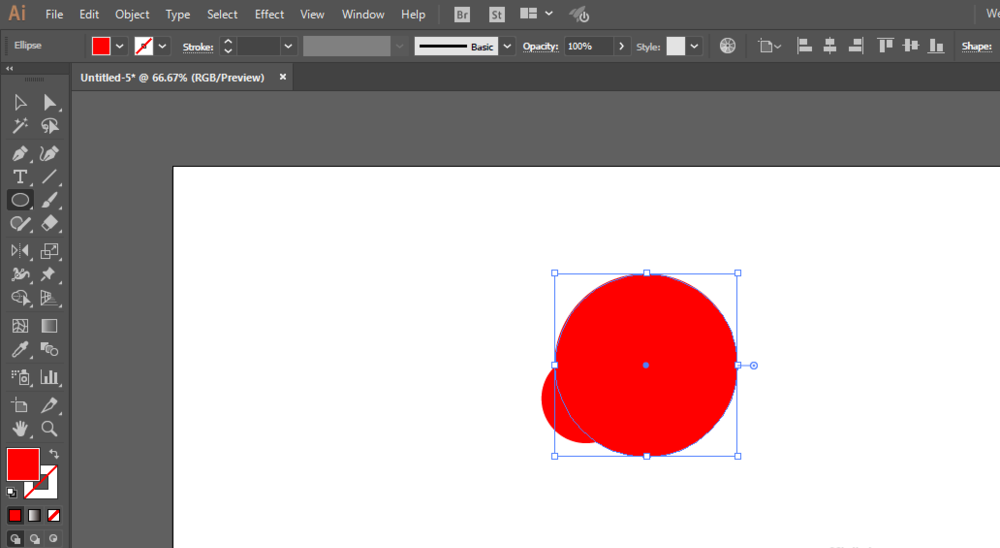Viewport: 1000px width, 548px height.
Task: Toggle Gradient fill mode button
Action: (x=34, y=515)
